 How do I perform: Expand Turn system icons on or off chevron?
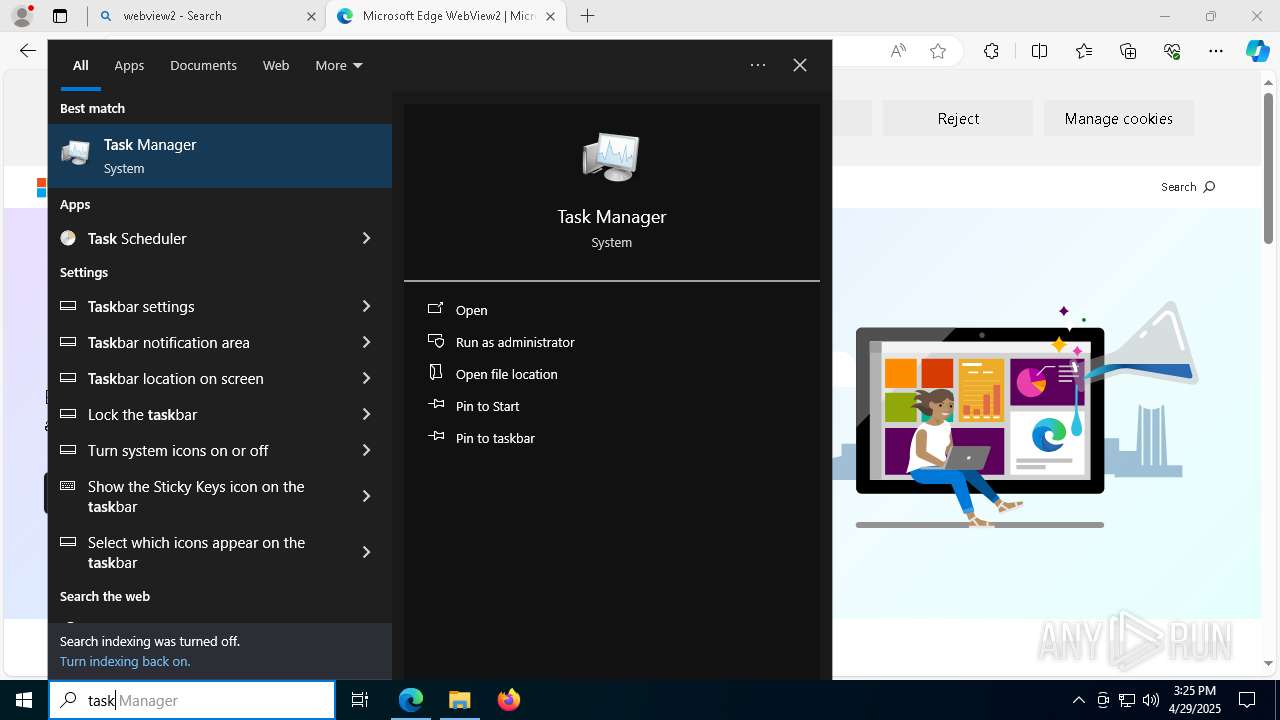pos(366,450)
